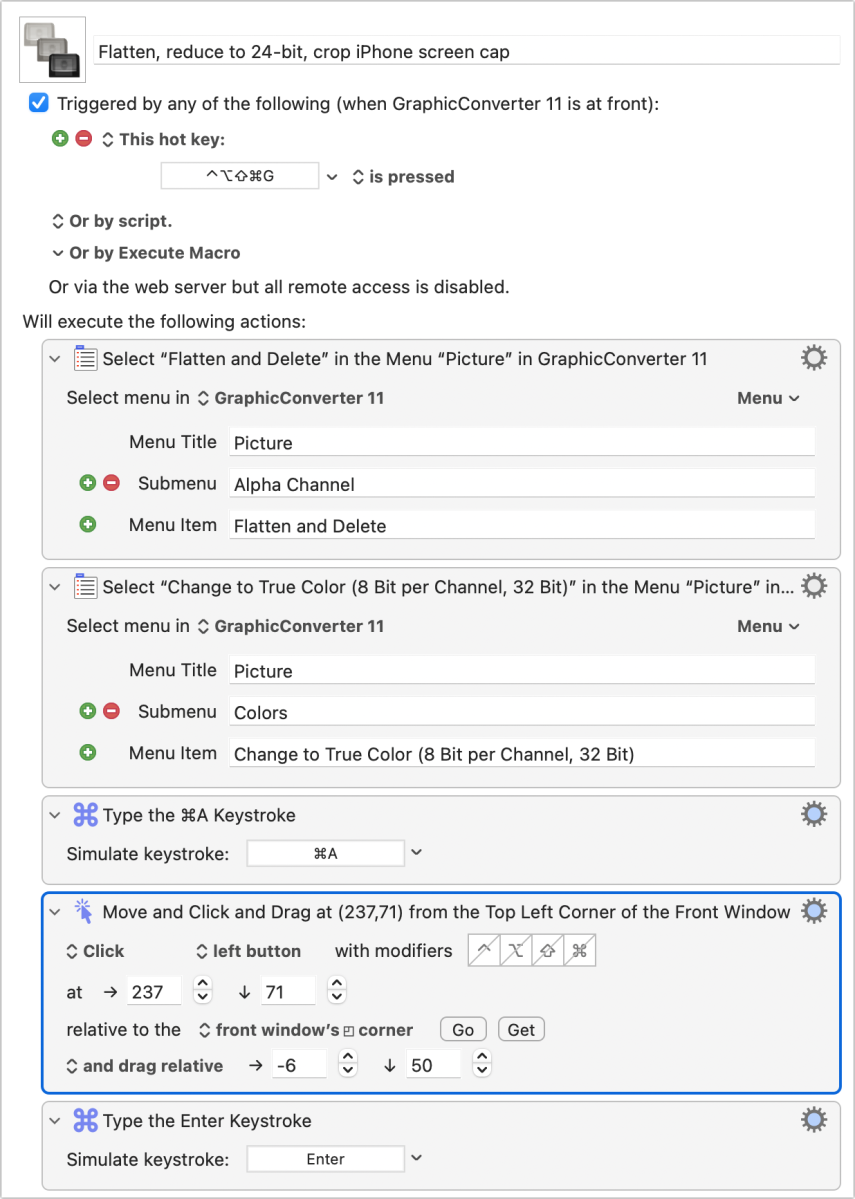Click the Flatten and Delete menu item field

click(522, 525)
